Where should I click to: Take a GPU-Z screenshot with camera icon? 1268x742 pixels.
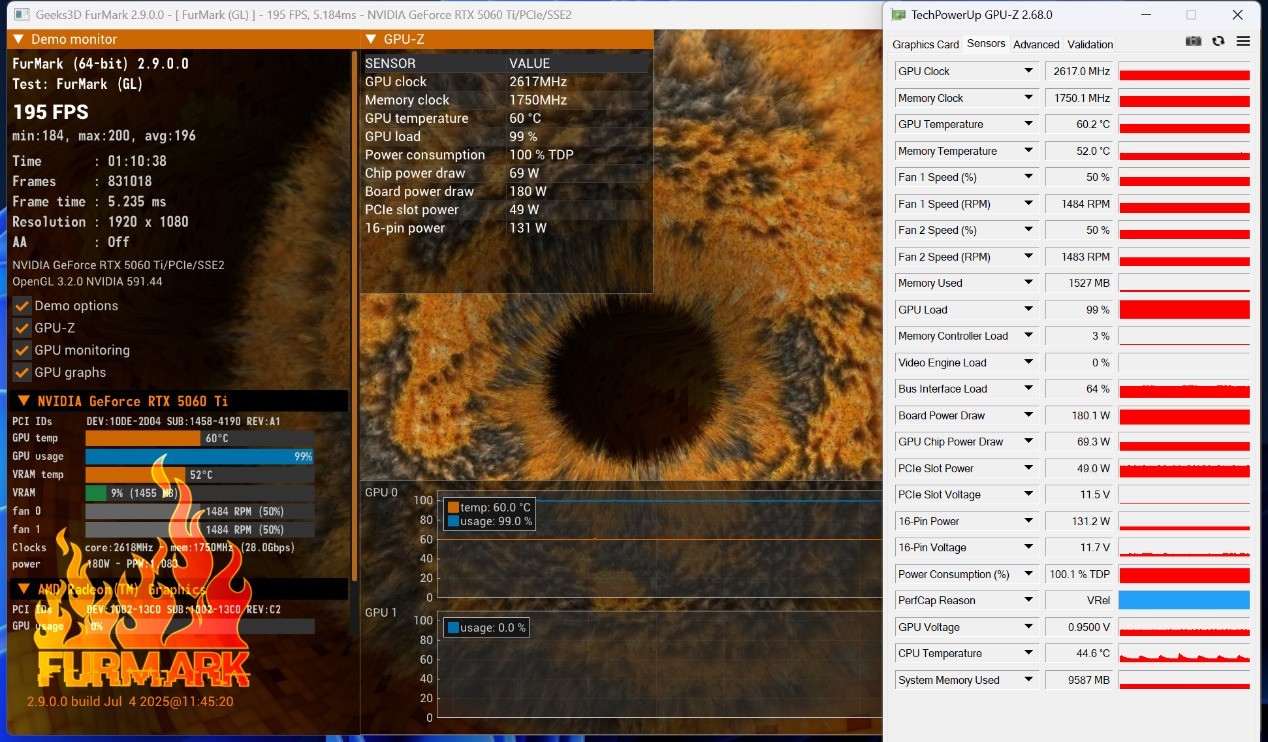1193,42
